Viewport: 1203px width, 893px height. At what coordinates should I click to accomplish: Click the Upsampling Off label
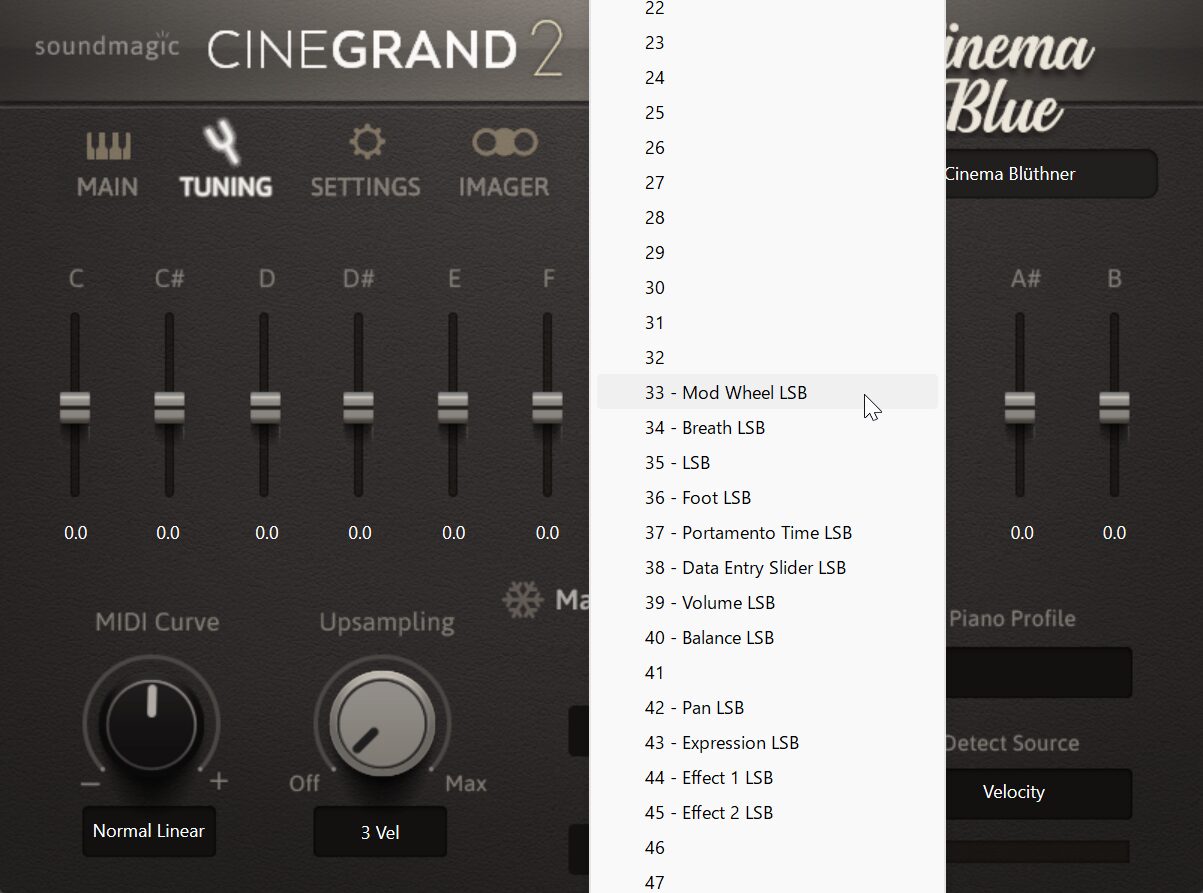pyautogui.click(x=304, y=783)
